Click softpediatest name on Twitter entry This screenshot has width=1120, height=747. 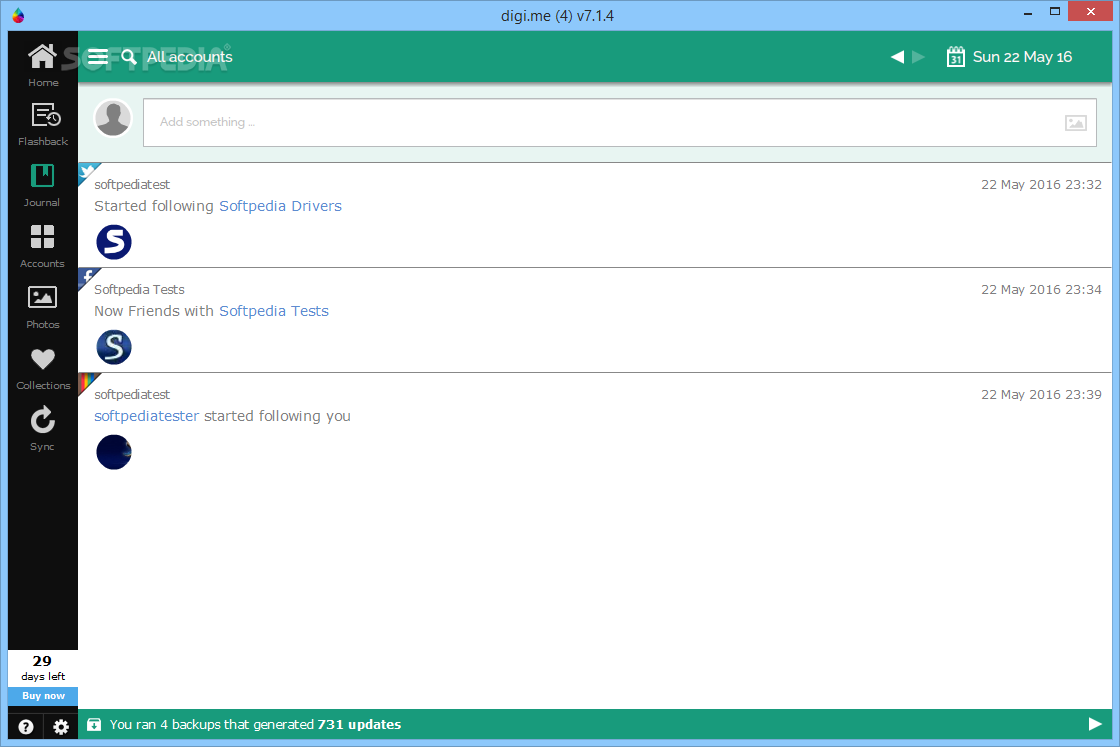[132, 184]
